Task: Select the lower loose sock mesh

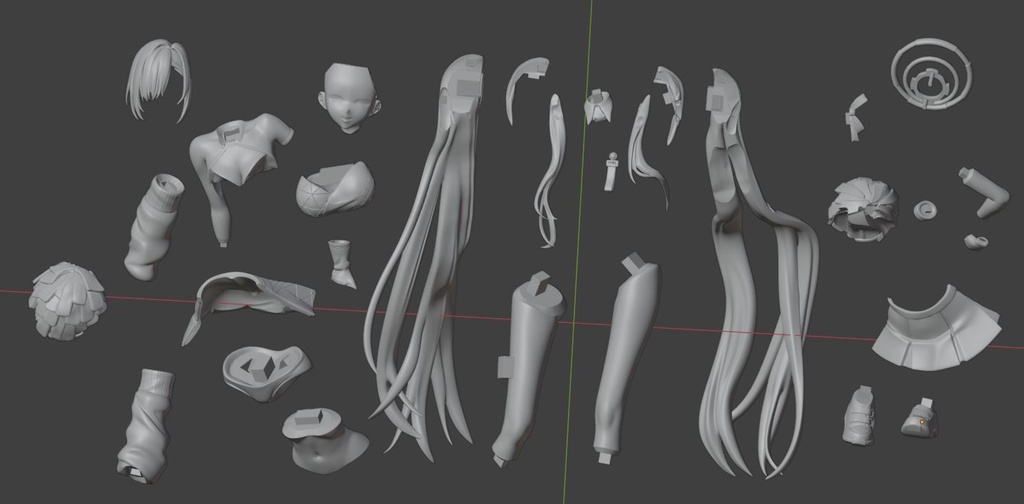Action: [147, 426]
